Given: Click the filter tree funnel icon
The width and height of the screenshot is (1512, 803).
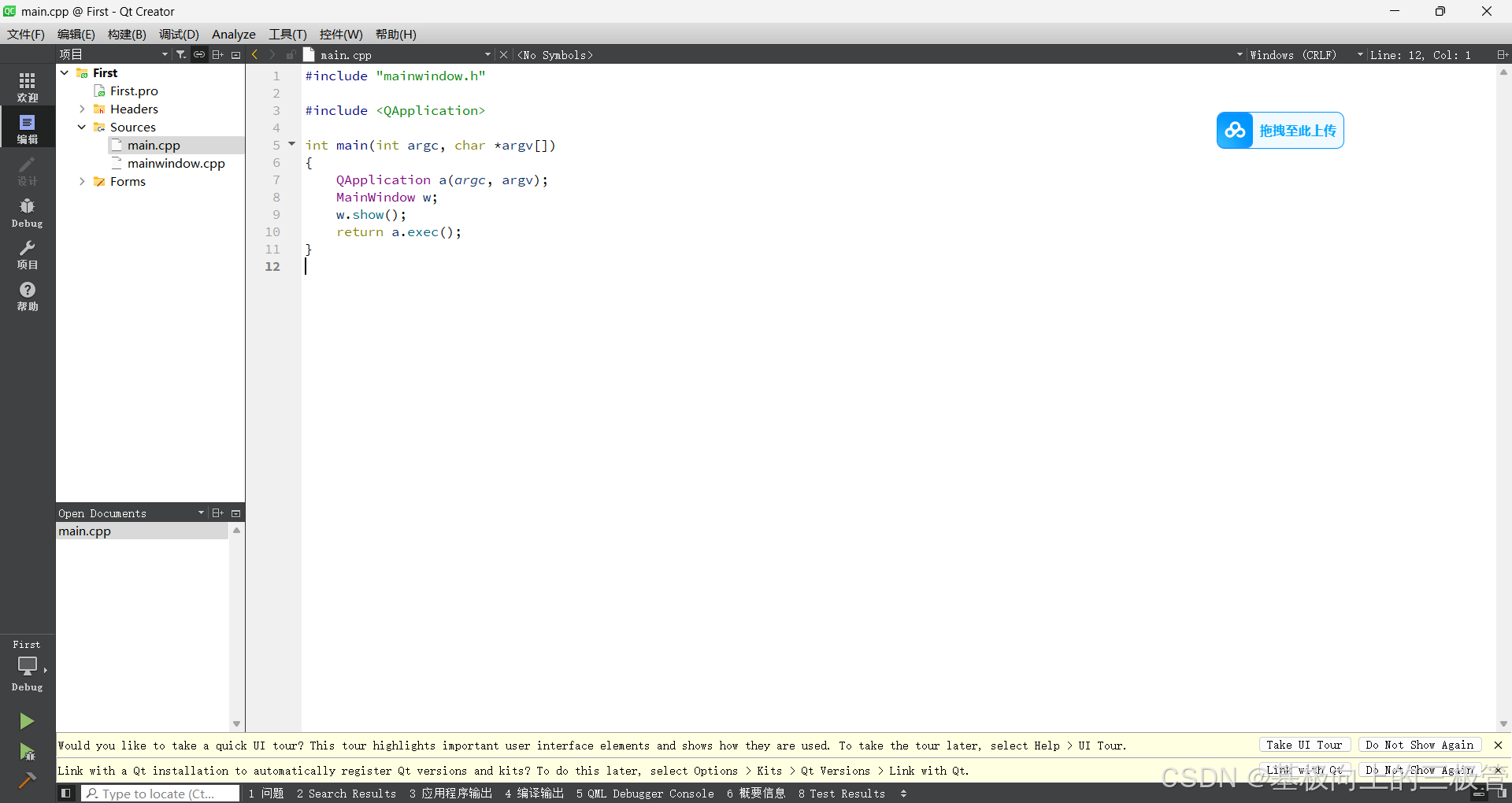Looking at the screenshot, I should click(181, 54).
